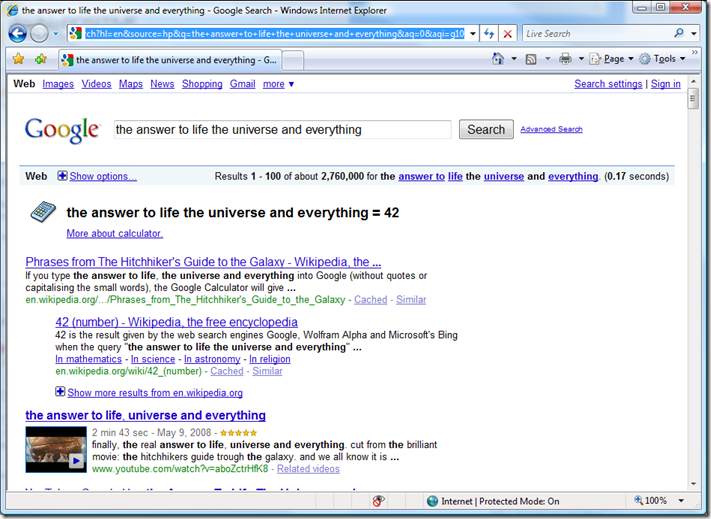The height and width of the screenshot is (519, 711).
Task: Expand Show options plus icon
Action: tap(62, 175)
